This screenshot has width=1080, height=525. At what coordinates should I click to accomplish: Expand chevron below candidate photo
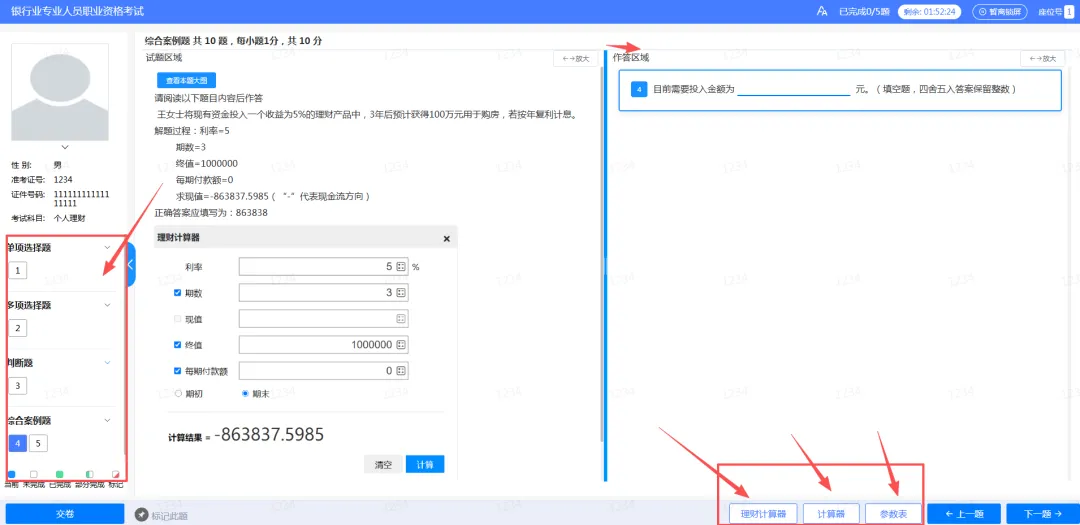tap(65, 147)
